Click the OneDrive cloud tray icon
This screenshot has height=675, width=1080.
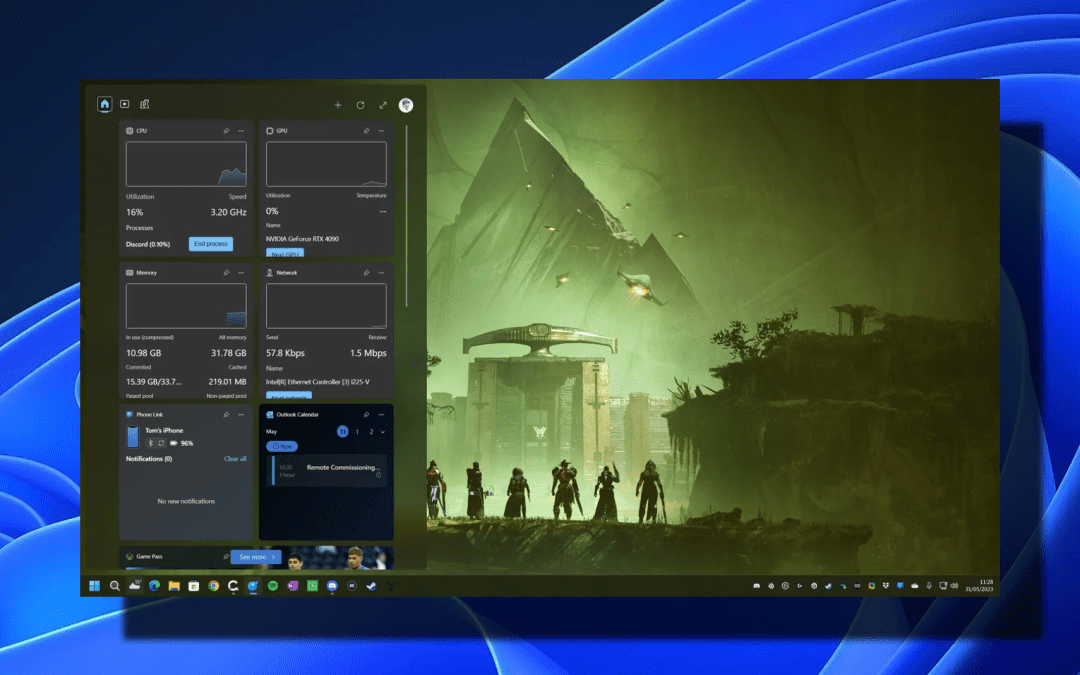coord(915,586)
